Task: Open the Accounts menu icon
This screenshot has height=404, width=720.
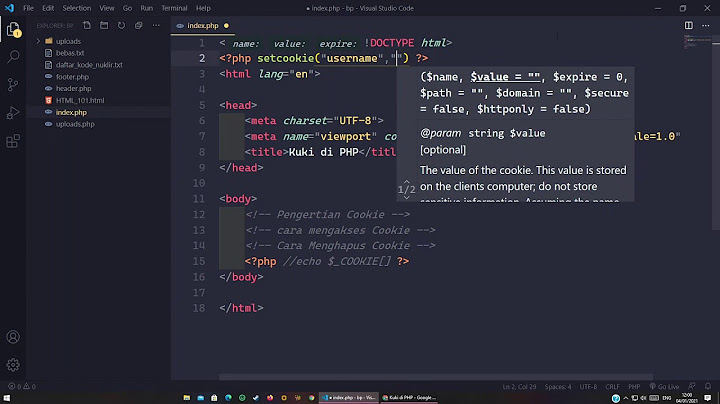Action: tap(13, 337)
